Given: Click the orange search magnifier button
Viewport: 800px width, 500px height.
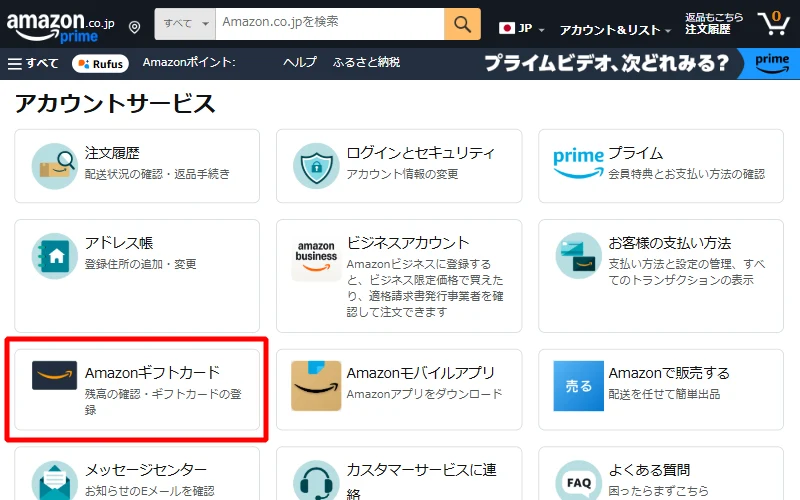Looking at the screenshot, I should tap(462, 24).
